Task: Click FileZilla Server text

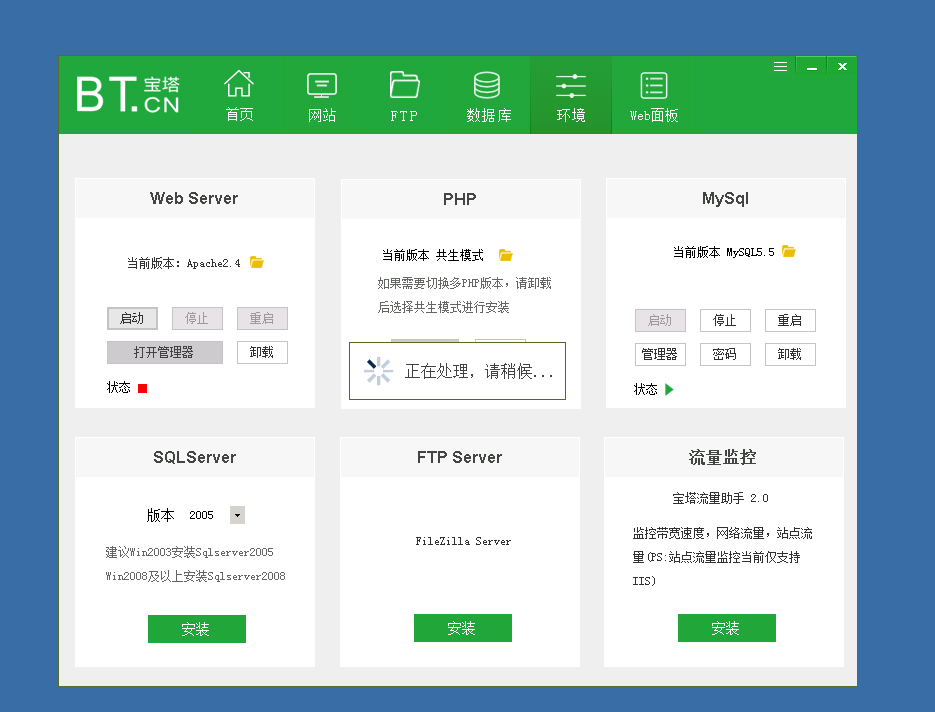Action: [x=463, y=541]
